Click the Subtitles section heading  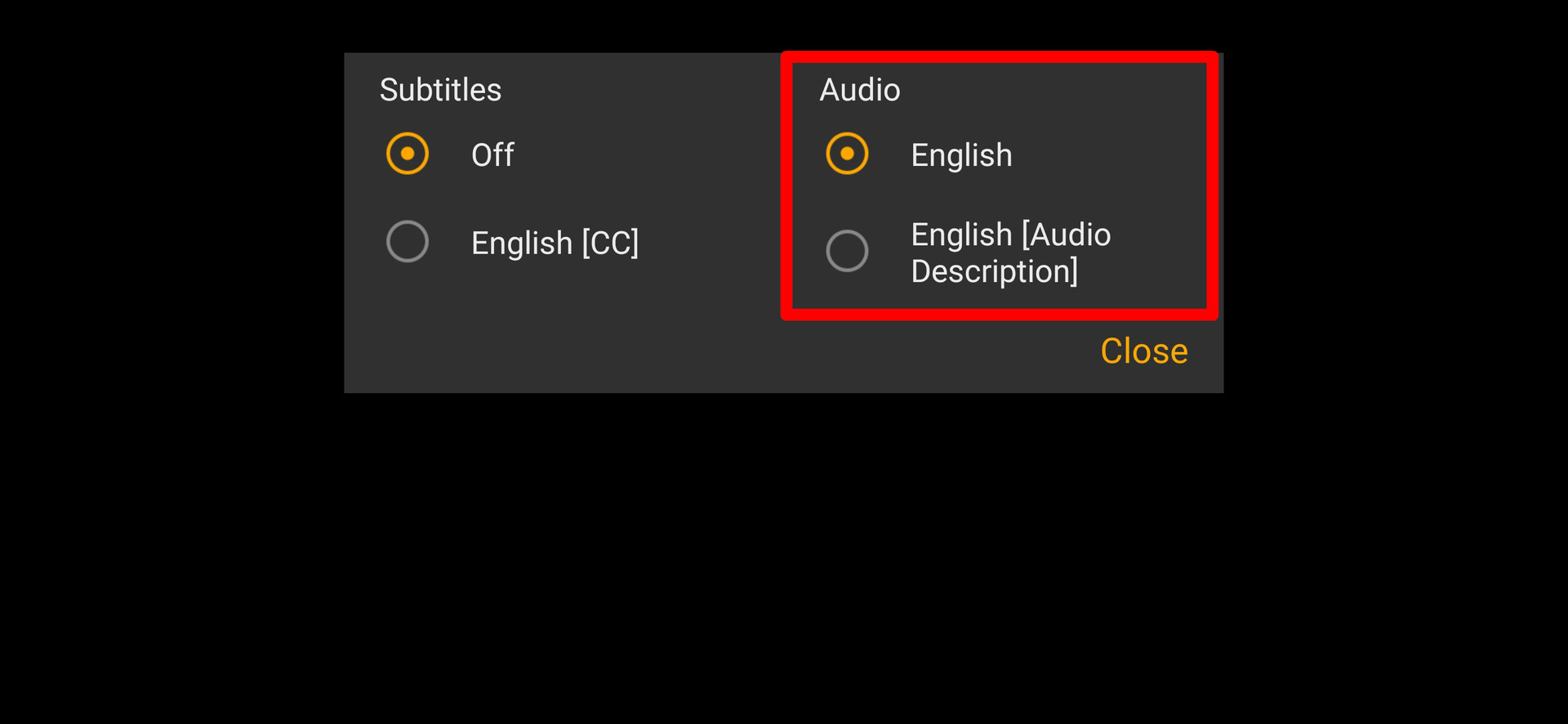click(x=440, y=90)
